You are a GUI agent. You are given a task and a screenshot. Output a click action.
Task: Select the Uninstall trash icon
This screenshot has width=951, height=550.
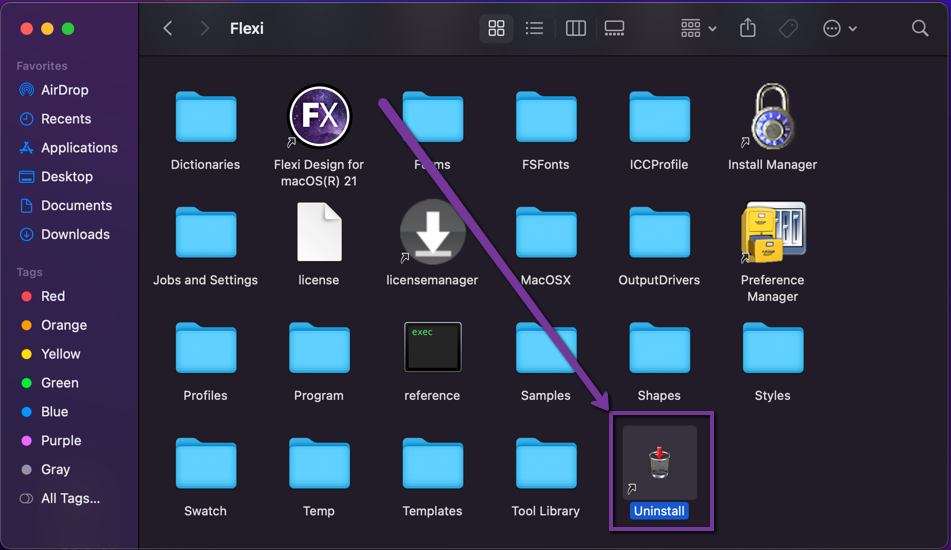point(659,463)
